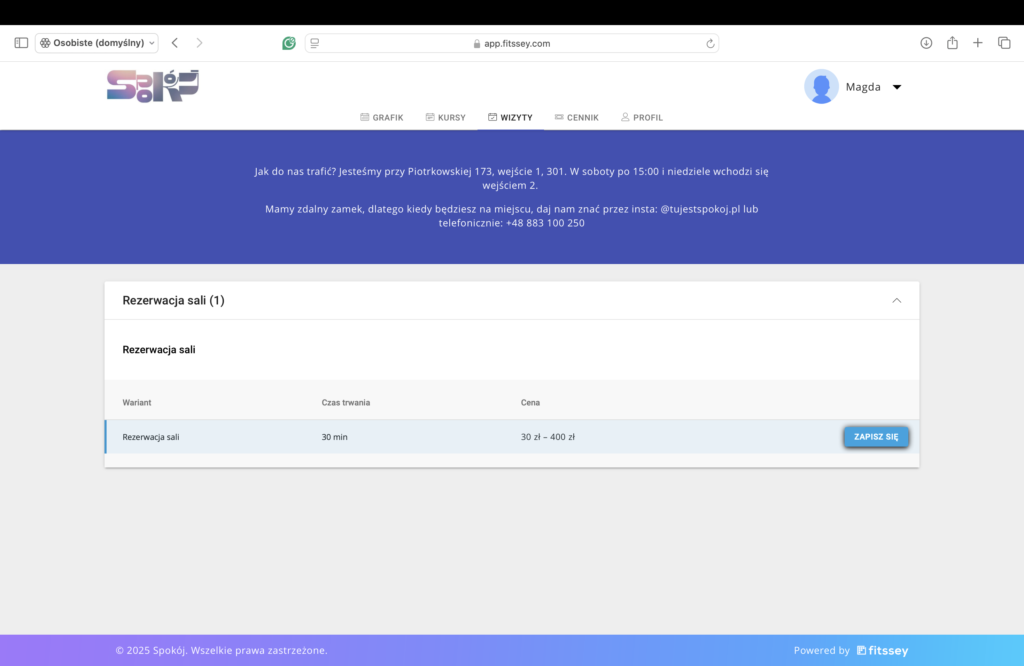Expand the Magda user menu arrow
This screenshot has height=666, width=1024.
897,87
